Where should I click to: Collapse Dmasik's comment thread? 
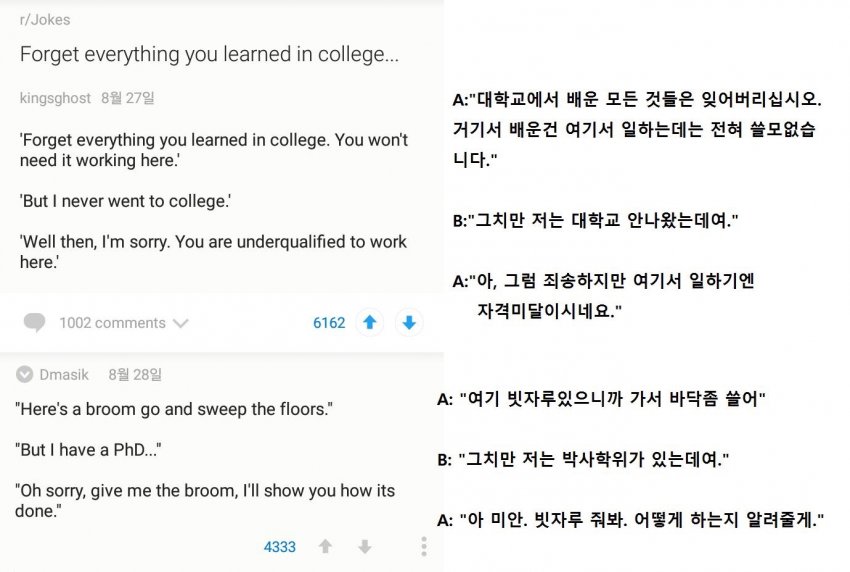click(x=24, y=375)
